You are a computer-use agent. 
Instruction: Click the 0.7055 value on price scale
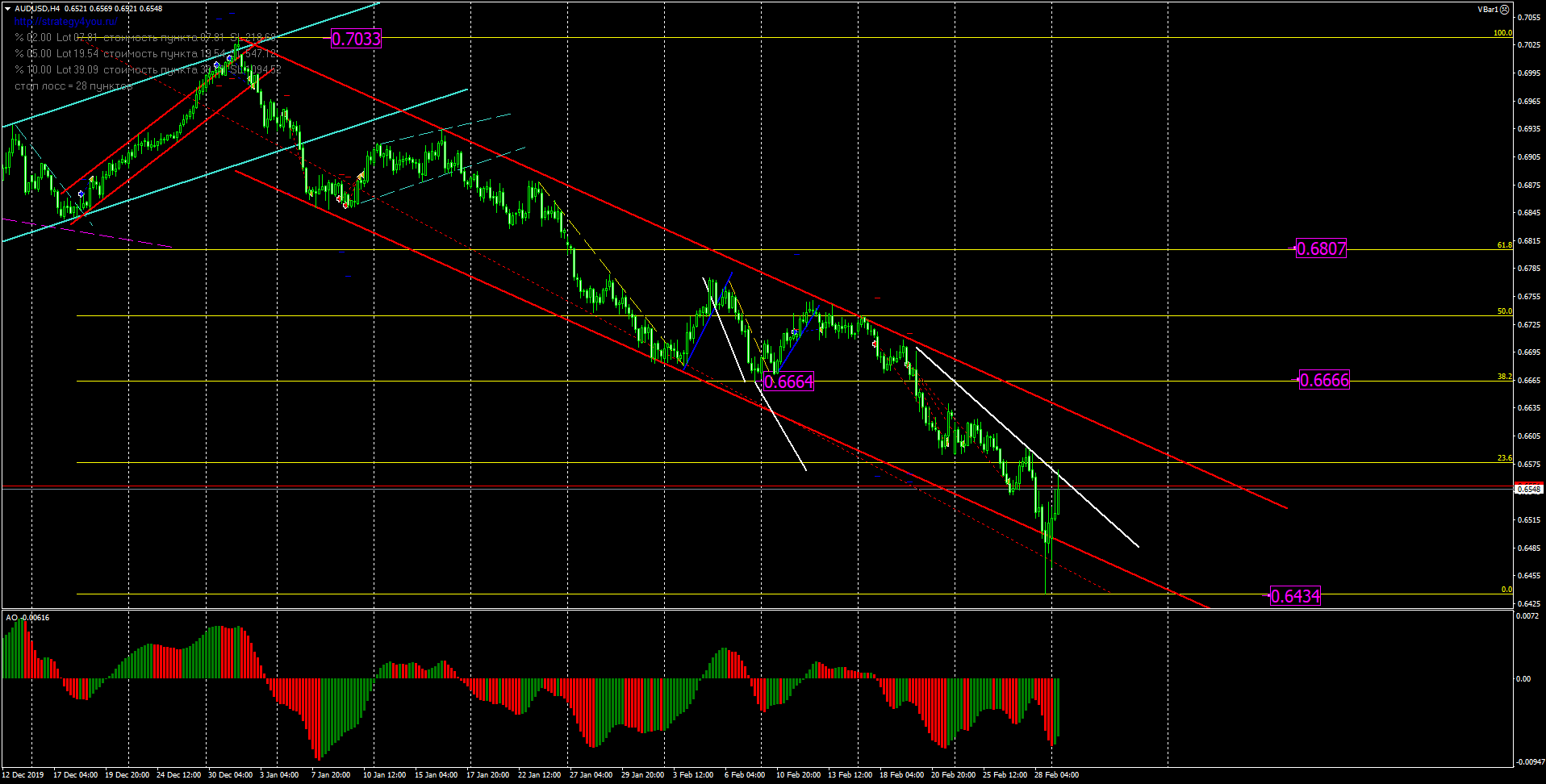click(x=1529, y=17)
